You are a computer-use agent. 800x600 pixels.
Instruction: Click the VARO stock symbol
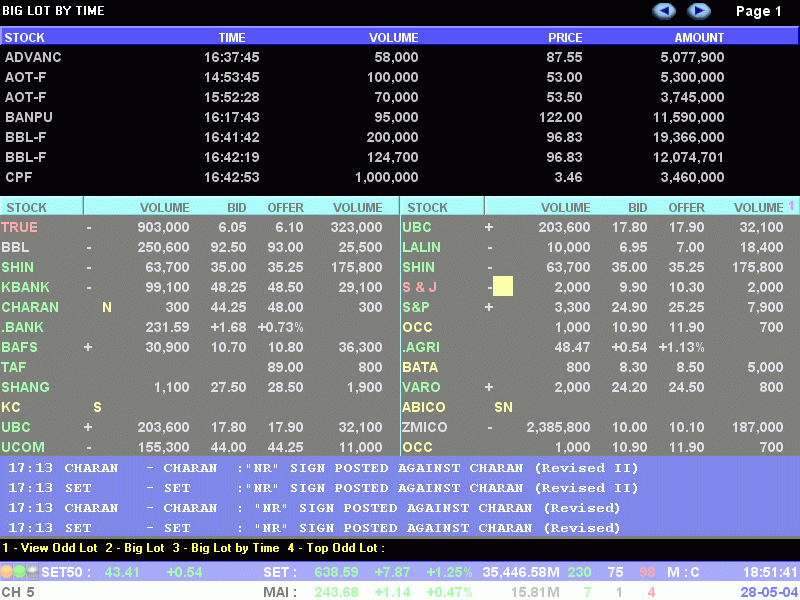[421, 387]
